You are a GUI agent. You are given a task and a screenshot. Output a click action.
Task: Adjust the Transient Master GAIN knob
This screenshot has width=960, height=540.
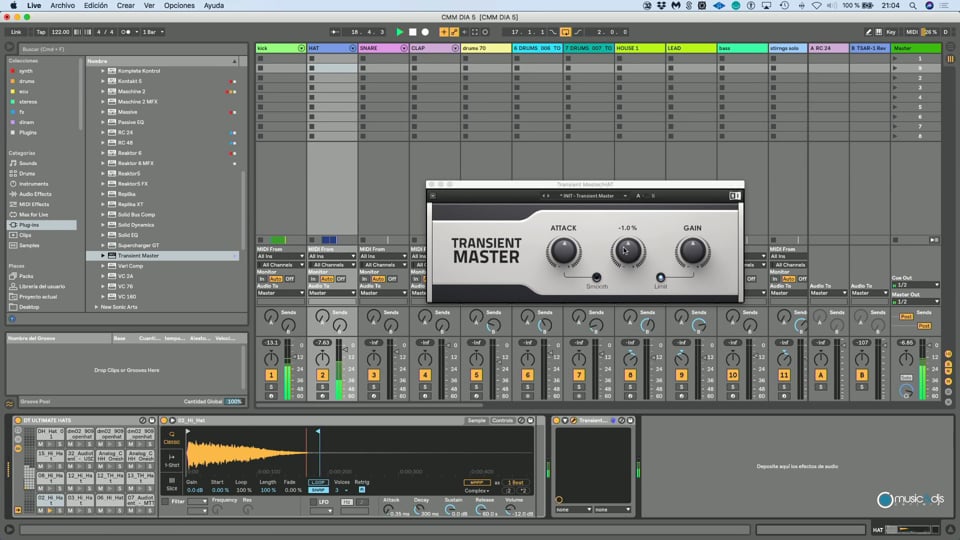(692, 251)
